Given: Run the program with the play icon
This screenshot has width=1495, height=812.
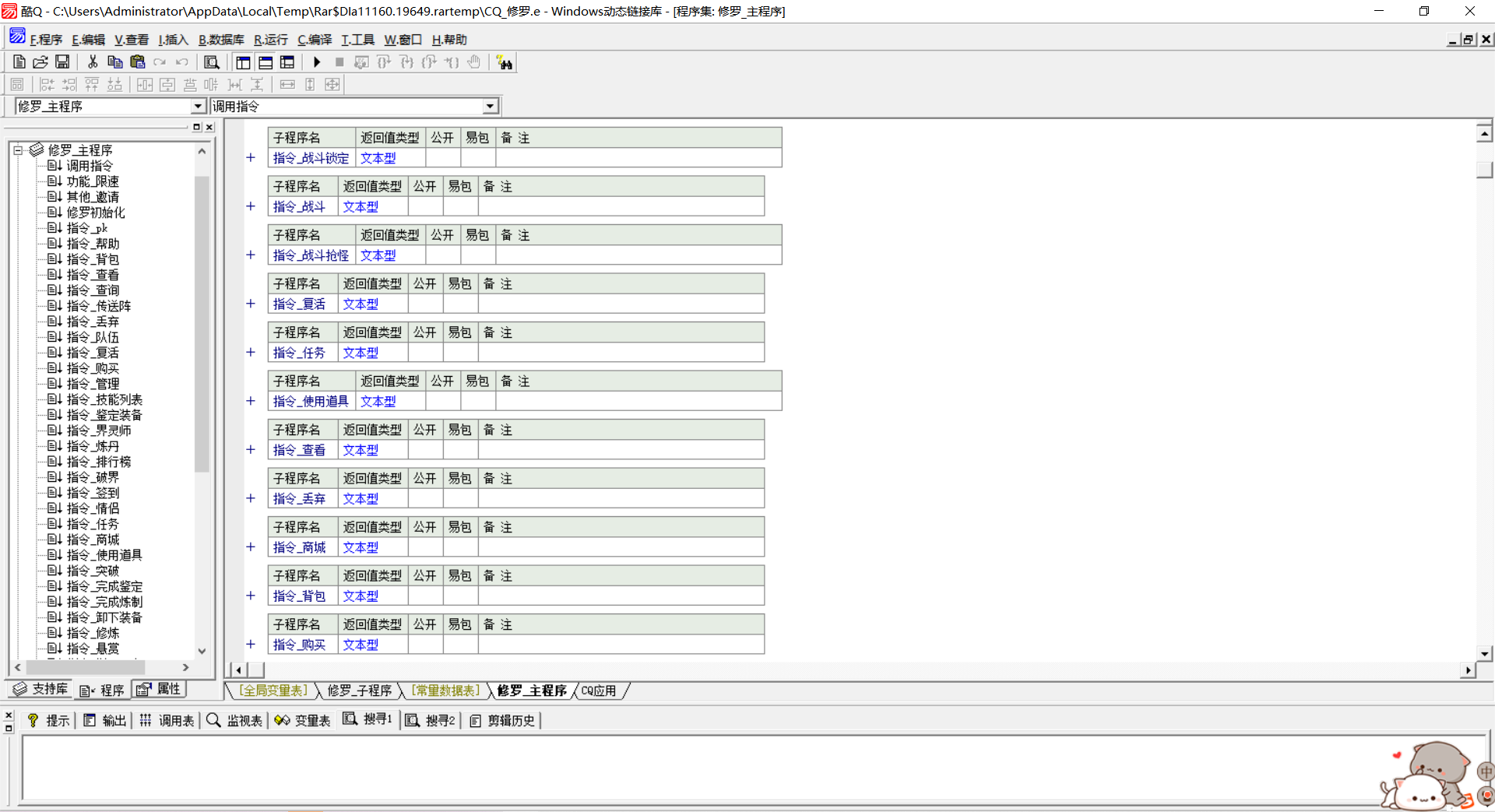Looking at the screenshot, I should (317, 62).
